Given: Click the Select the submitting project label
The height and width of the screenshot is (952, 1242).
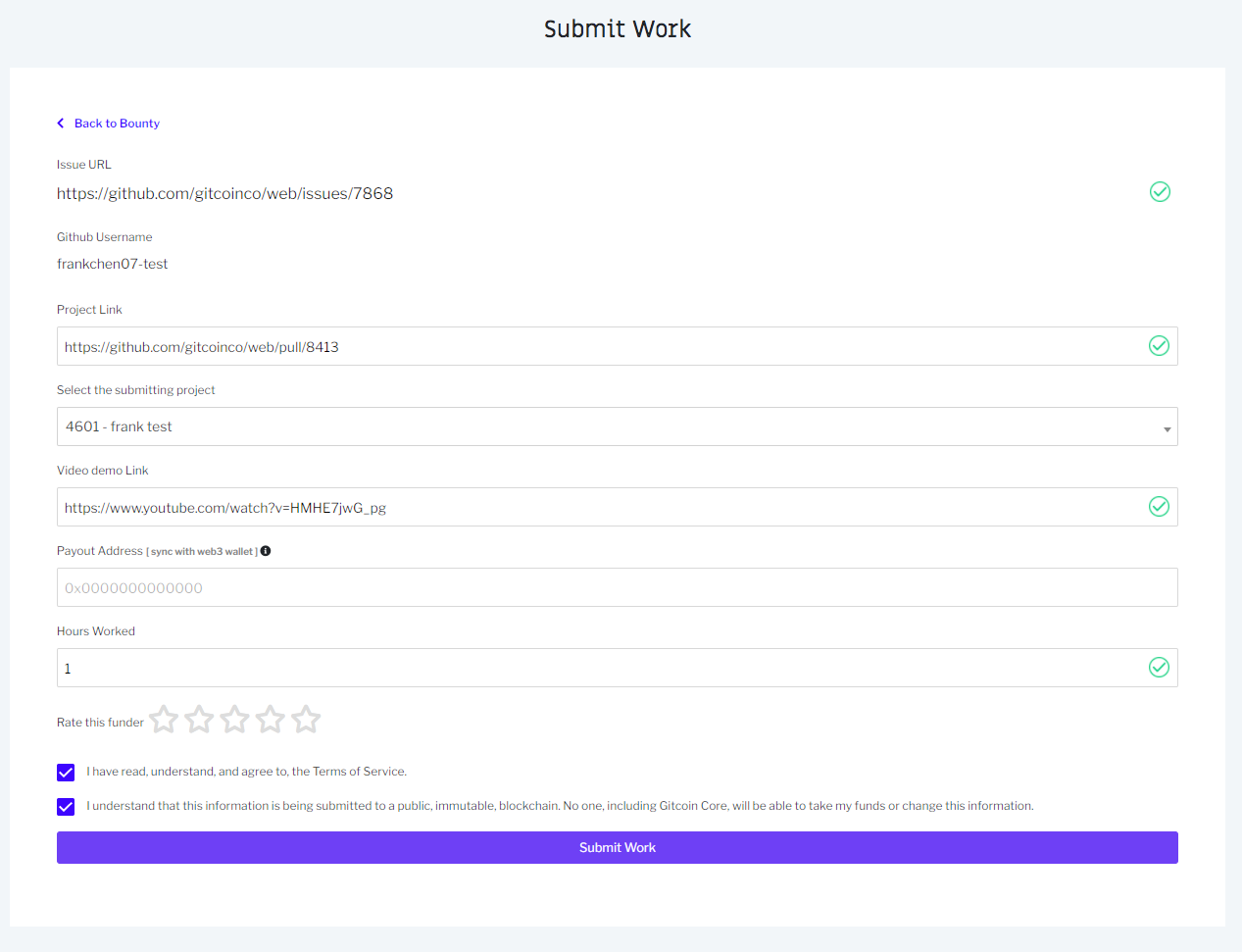Looking at the screenshot, I should pos(135,390).
